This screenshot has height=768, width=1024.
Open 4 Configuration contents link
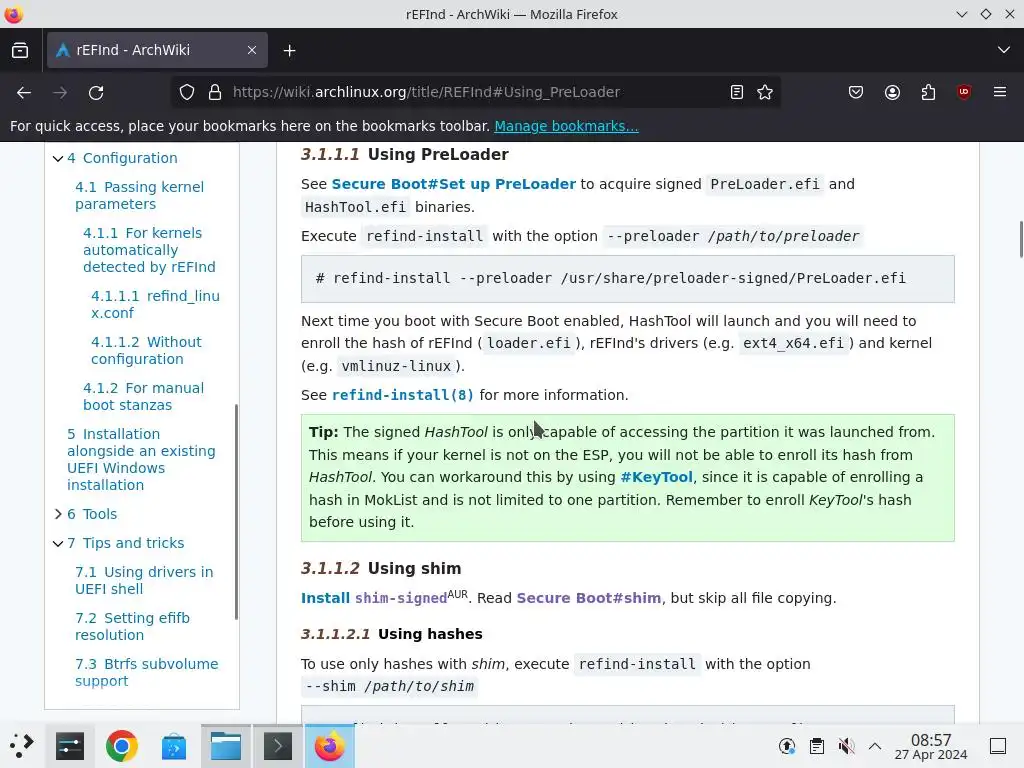coord(122,158)
